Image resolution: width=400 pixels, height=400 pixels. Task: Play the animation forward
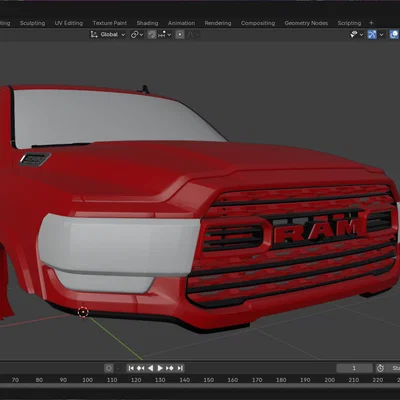[160, 368]
